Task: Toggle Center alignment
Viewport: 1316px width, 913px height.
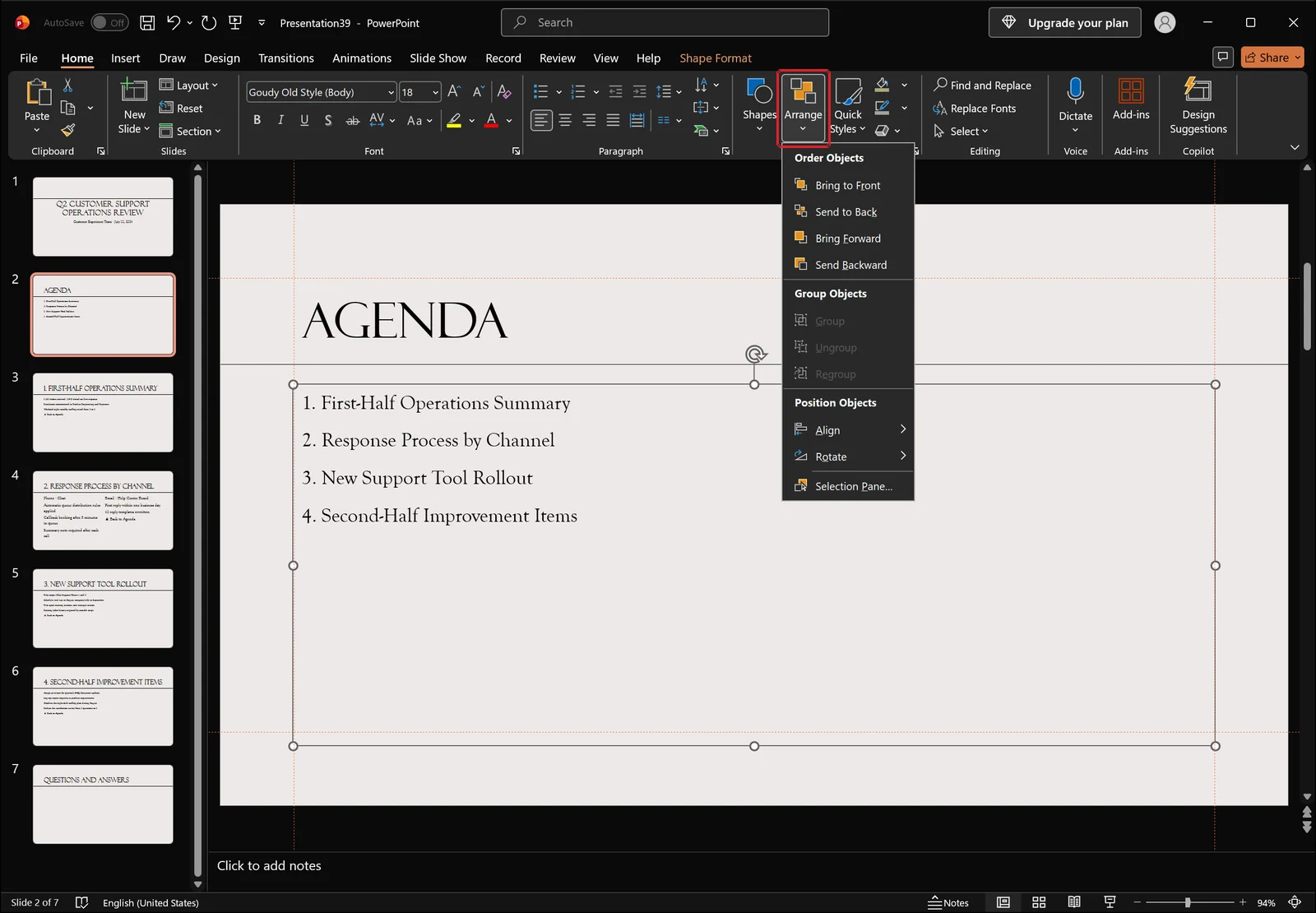Action: 565,121
